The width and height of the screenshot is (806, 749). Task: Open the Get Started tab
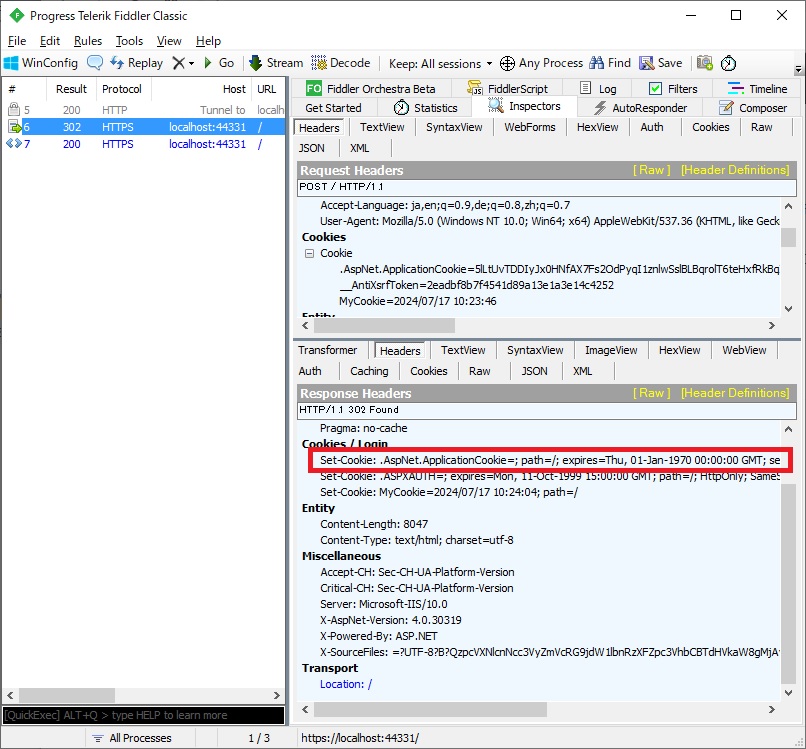coord(333,108)
